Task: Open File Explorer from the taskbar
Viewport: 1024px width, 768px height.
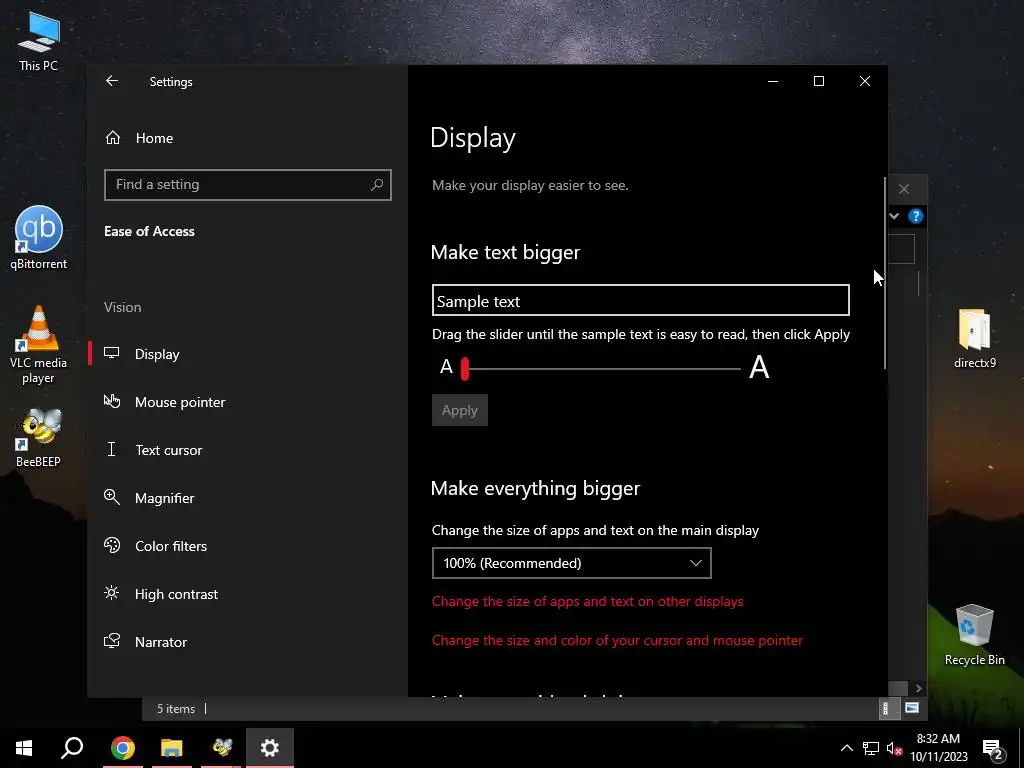Action: point(172,748)
